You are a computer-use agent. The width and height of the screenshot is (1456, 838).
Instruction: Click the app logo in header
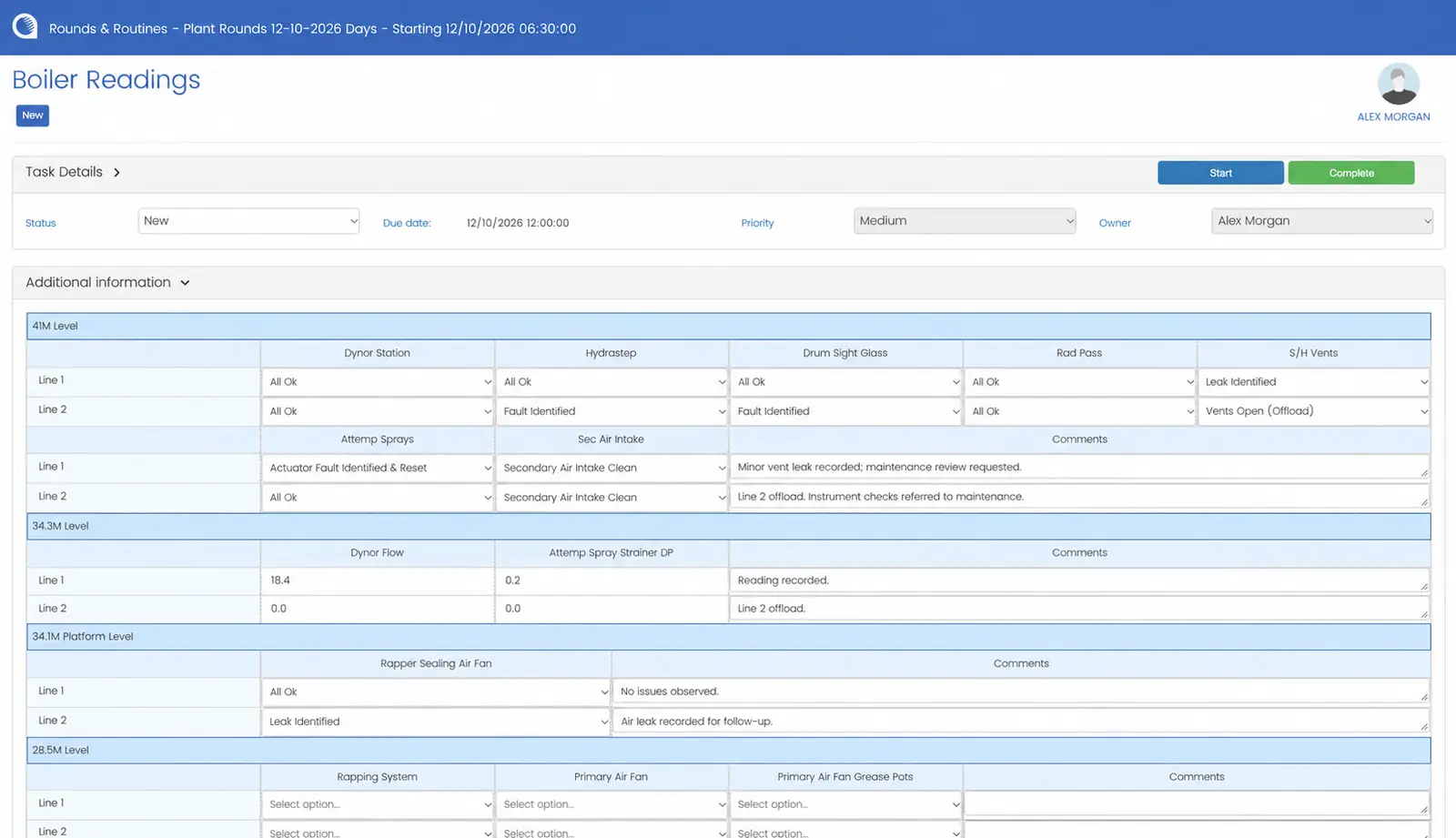click(25, 26)
